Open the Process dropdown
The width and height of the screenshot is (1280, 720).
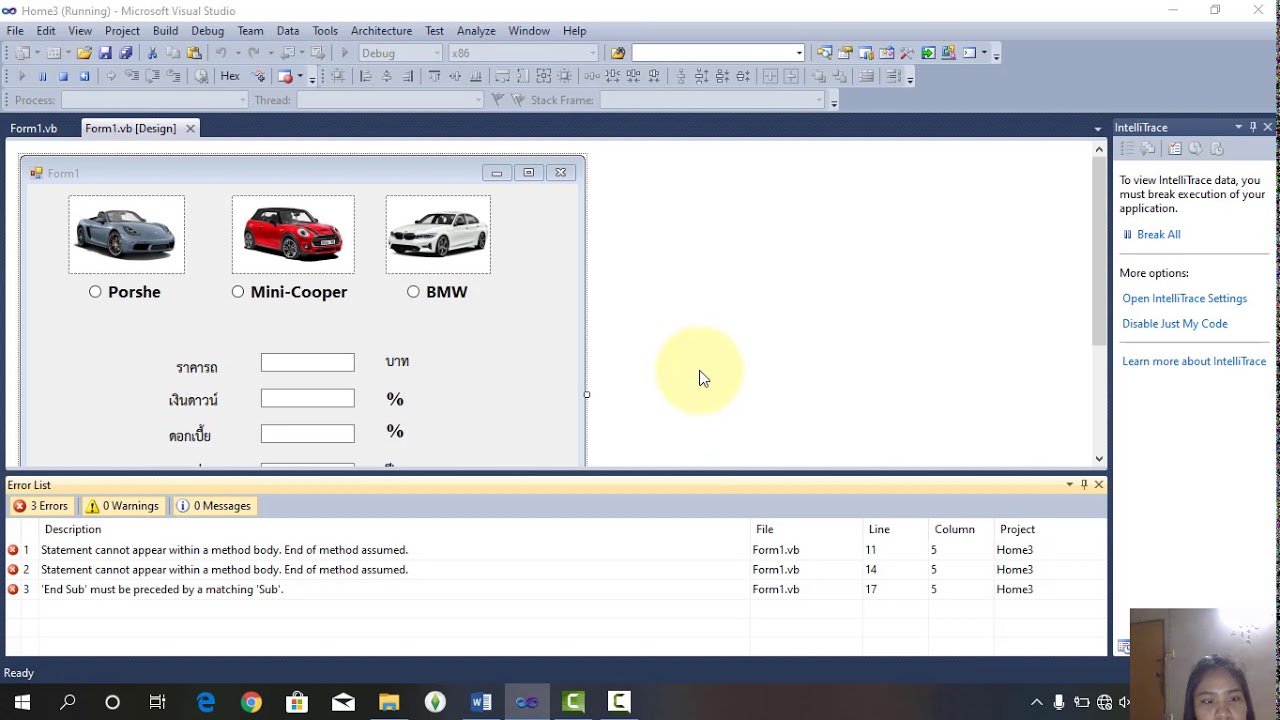click(x=242, y=100)
